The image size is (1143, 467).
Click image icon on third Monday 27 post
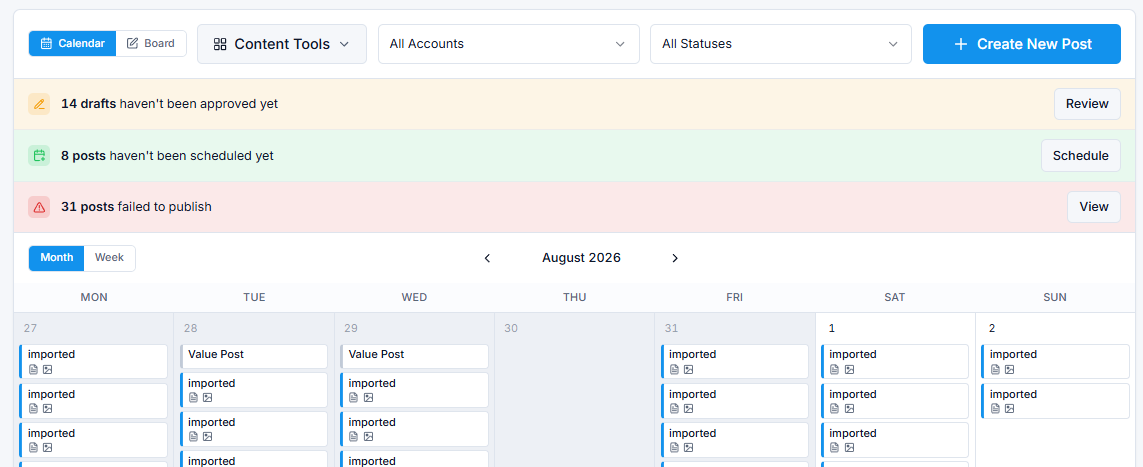47,448
